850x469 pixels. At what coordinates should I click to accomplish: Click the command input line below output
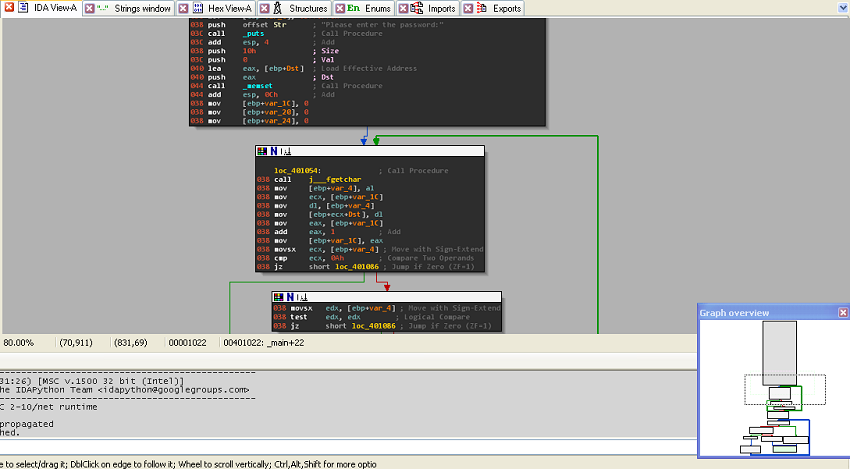(x=348, y=447)
